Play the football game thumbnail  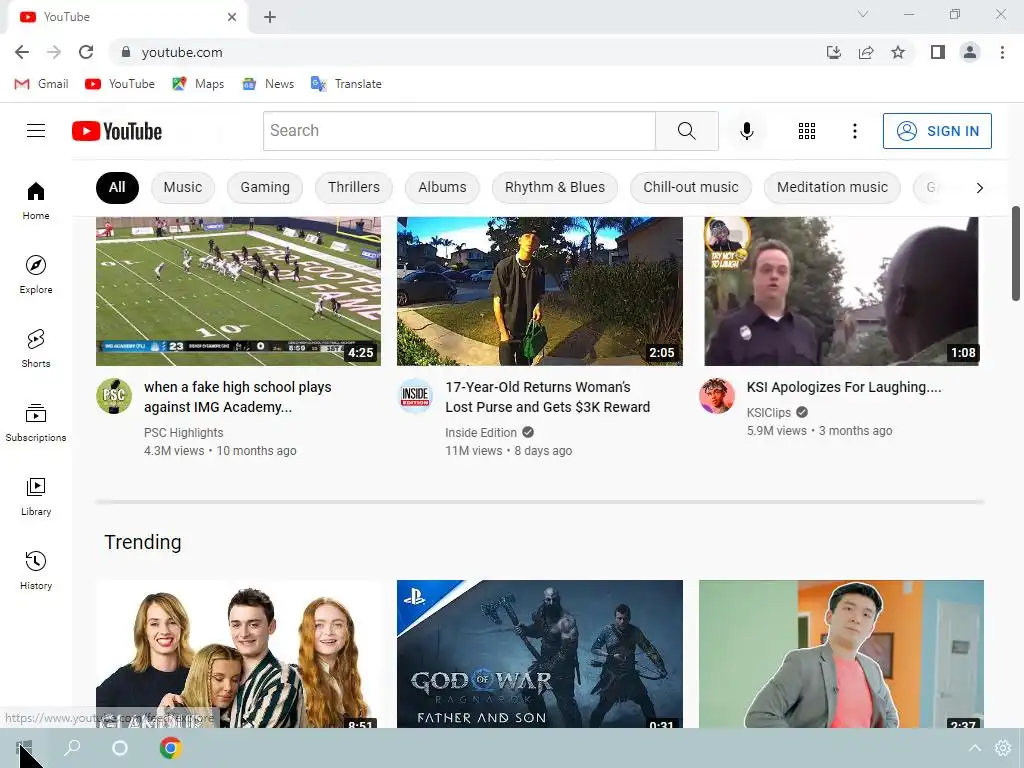238,291
